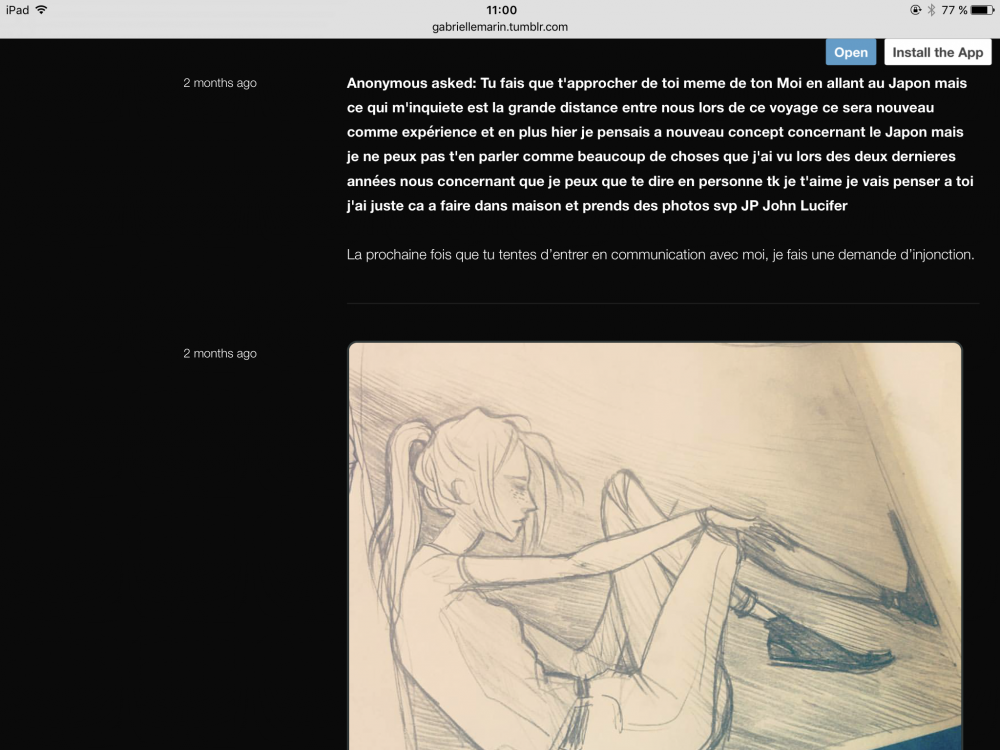The width and height of the screenshot is (1000, 750).
Task: Tap the Wi-Fi icon in status bar
Action: pyautogui.click(x=41, y=10)
